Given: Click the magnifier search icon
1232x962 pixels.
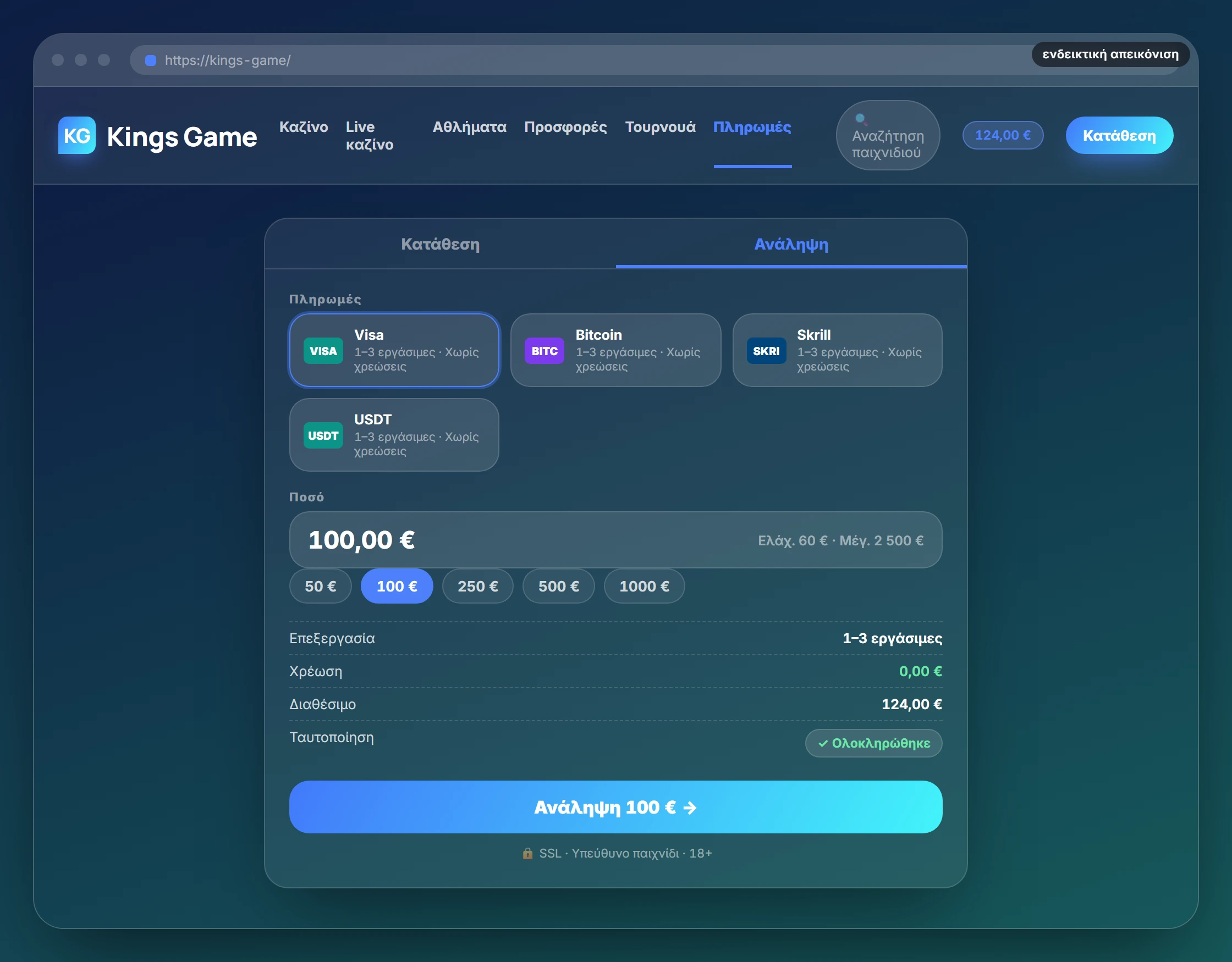Looking at the screenshot, I should click(861, 119).
